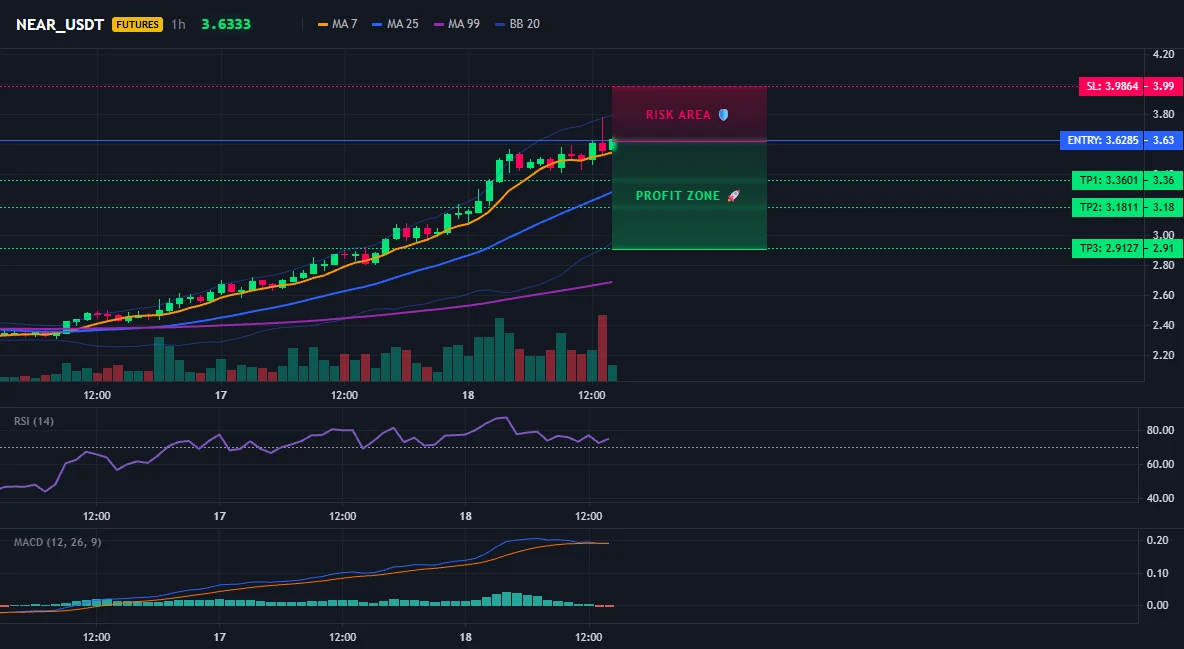Image resolution: width=1184 pixels, height=649 pixels.
Task: Click the shield icon beside RISK AREA
Action: point(723,115)
